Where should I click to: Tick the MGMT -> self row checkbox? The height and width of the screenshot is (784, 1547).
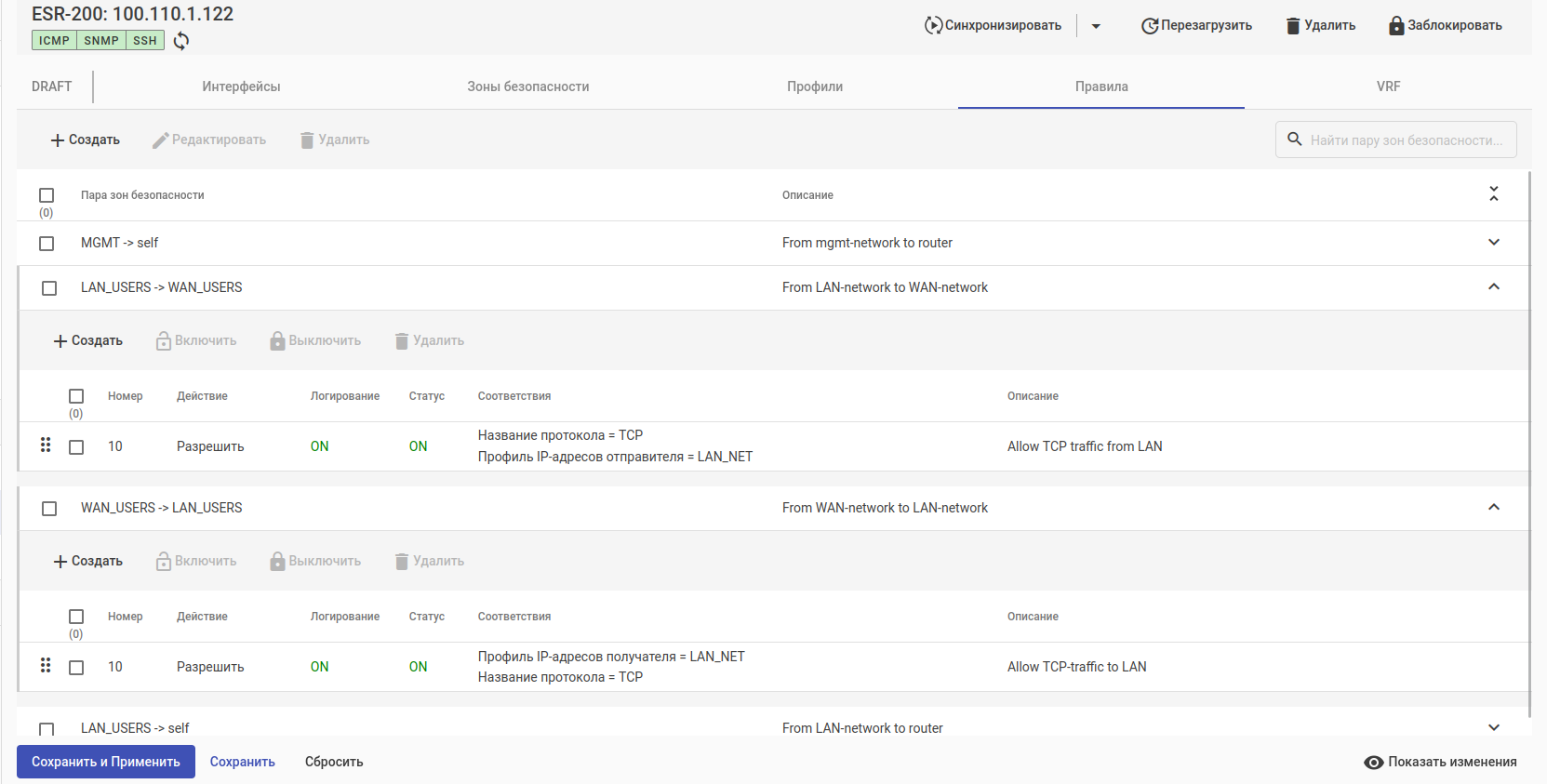pos(47,244)
